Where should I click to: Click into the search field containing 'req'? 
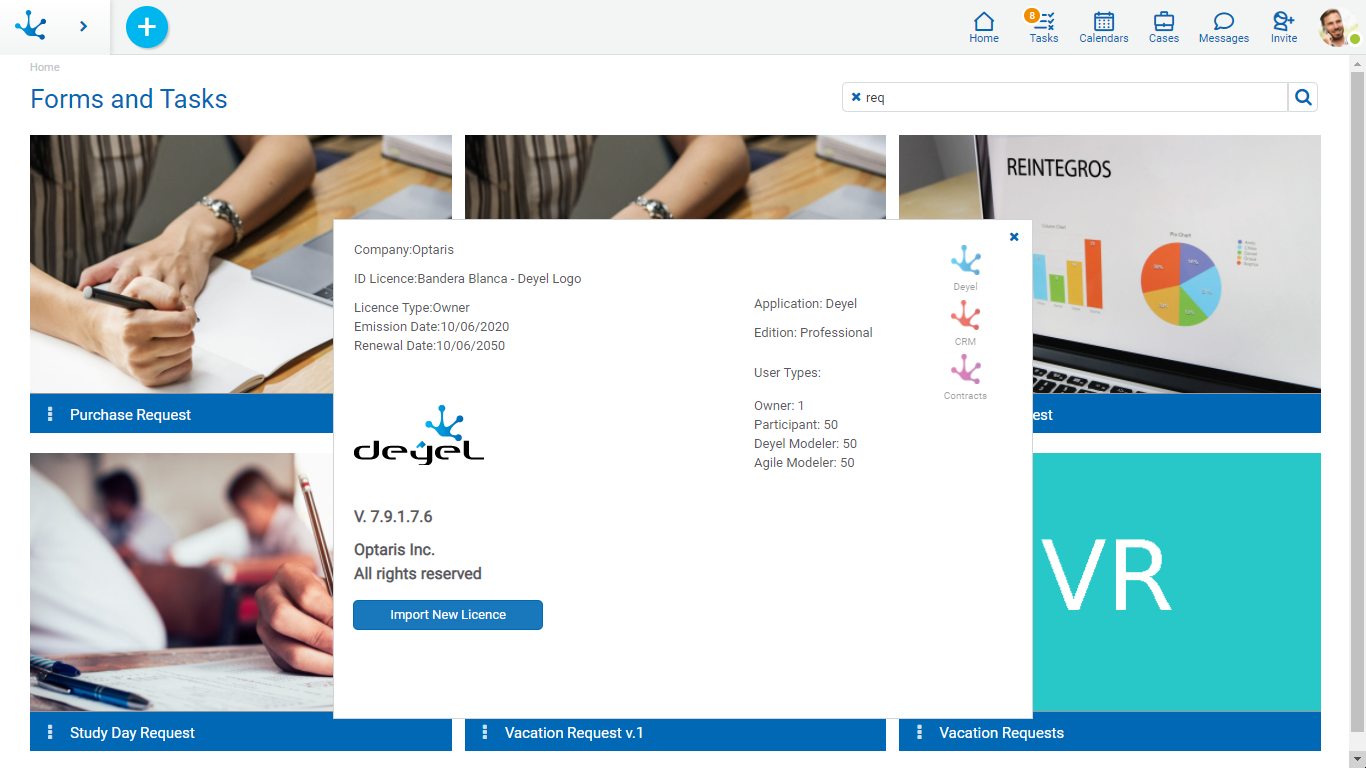coord(1070,97)
